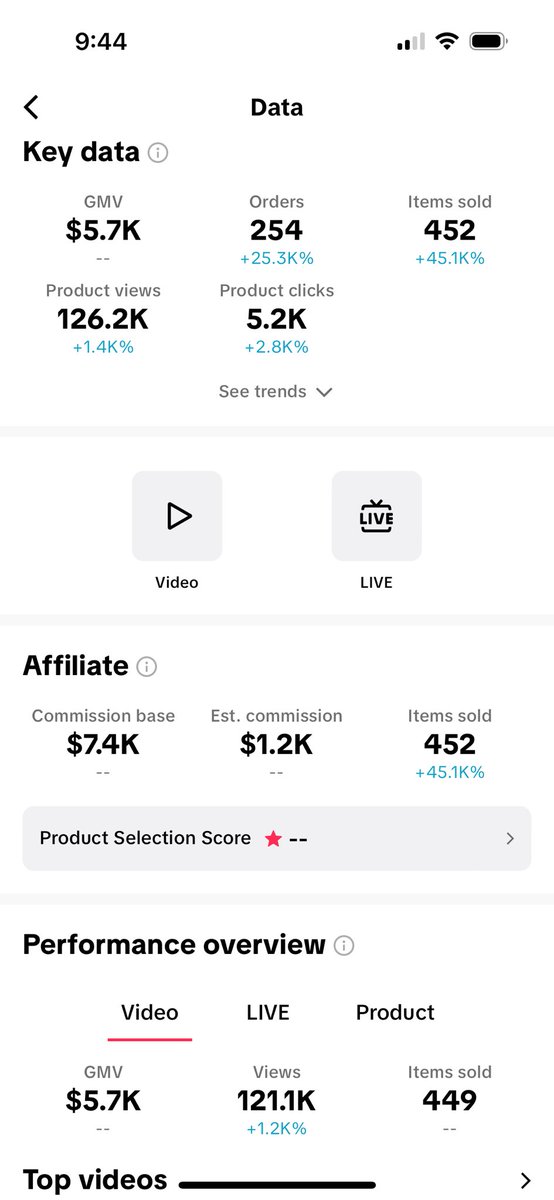Tap the Video label under the play tile

[177, 583]
